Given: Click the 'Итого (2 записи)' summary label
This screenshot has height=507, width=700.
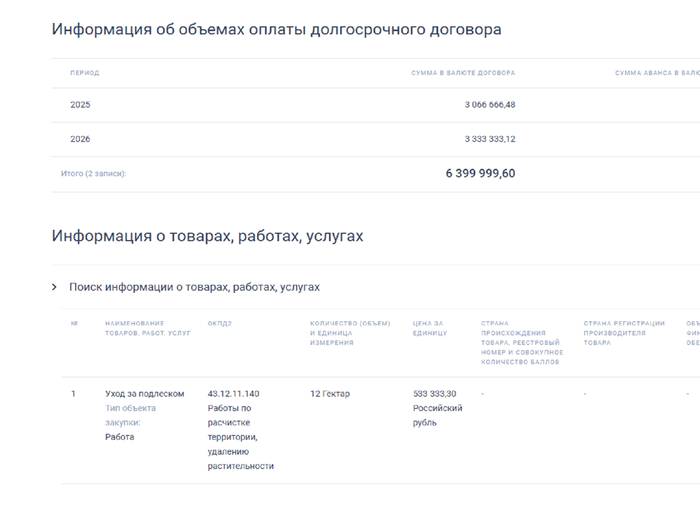Looking at the screenshot, I should click(94, 174).
